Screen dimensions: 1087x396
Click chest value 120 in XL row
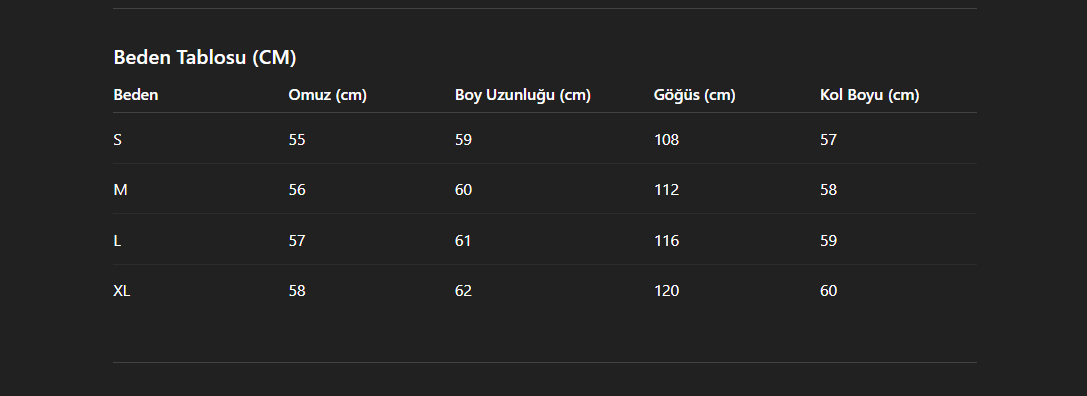coord(666,291)
